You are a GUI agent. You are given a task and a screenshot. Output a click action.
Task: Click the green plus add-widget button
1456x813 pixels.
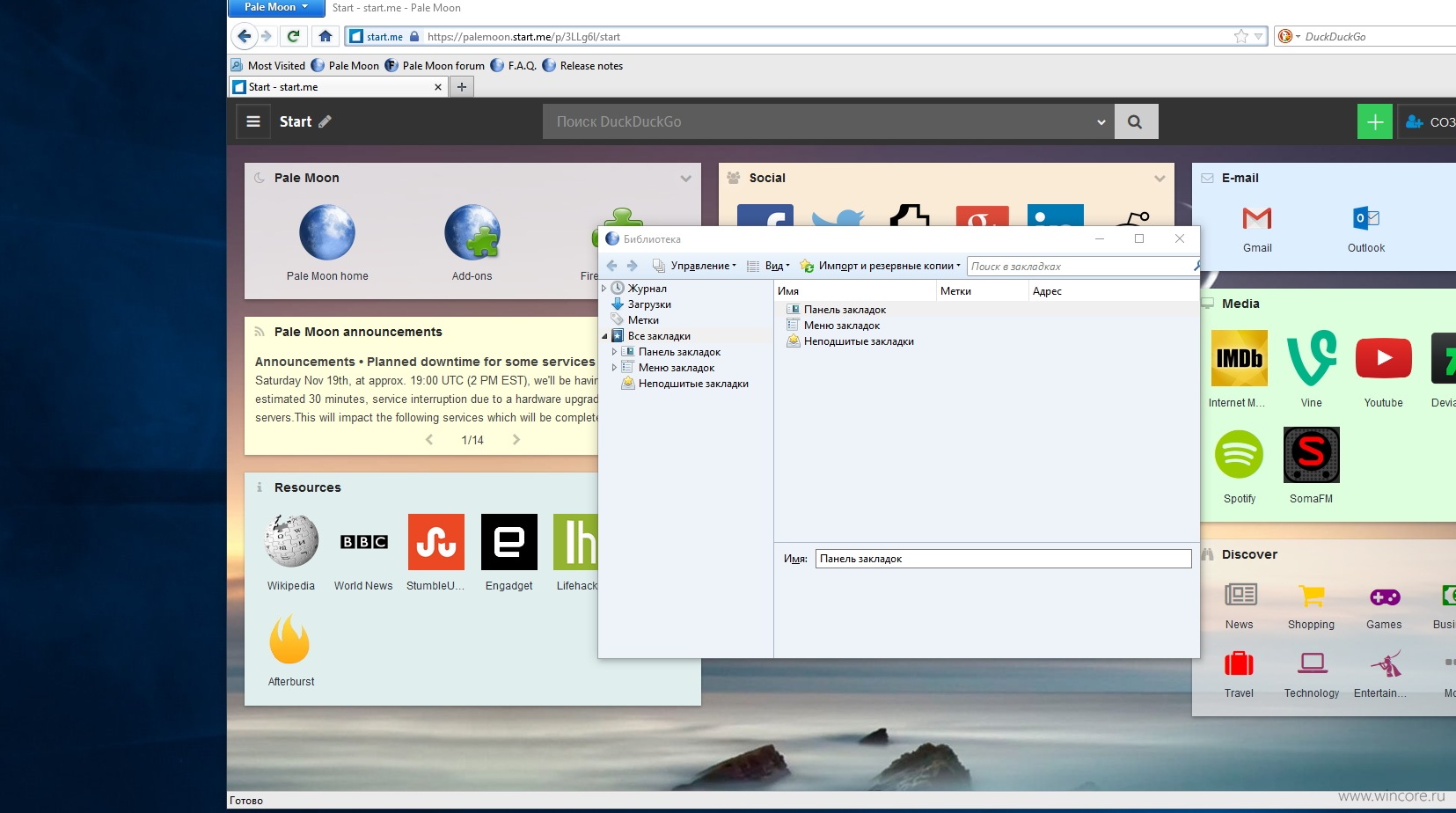(x=1375, y=121)
